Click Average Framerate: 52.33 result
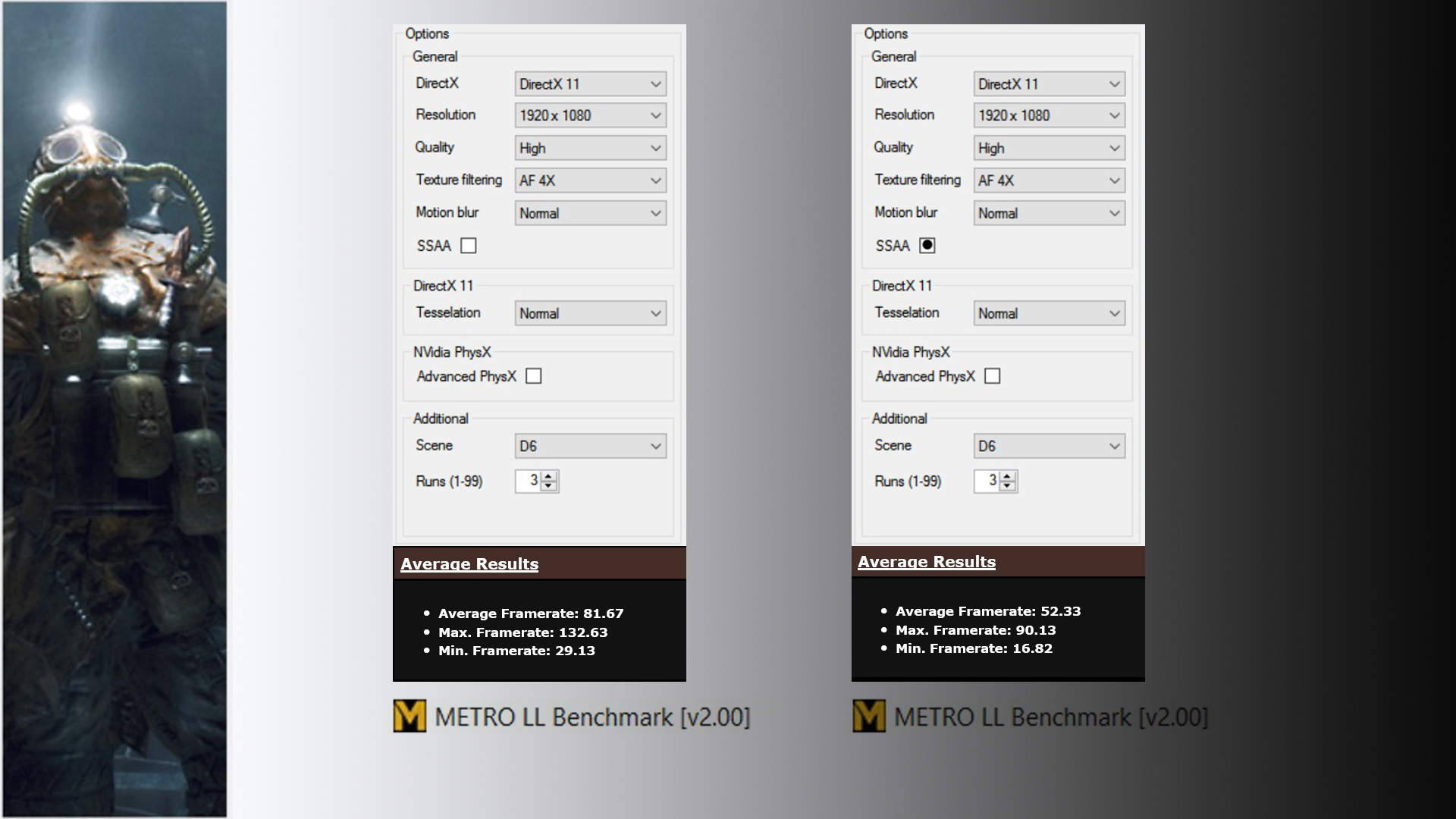This screenshot has width=1456, height=819. click(x=988, y=611)
